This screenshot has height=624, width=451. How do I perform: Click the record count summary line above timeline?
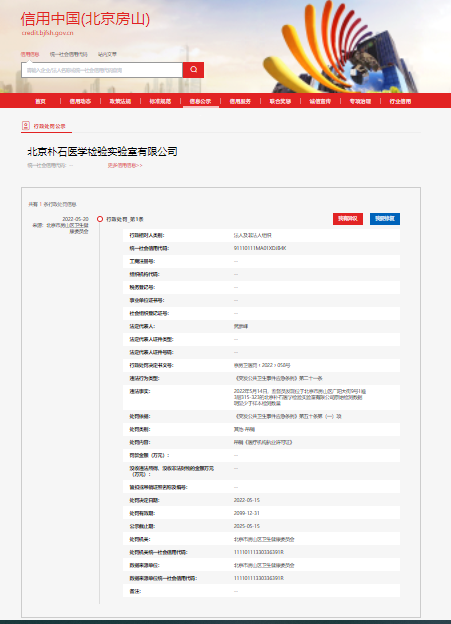click(x=52, y=204)
